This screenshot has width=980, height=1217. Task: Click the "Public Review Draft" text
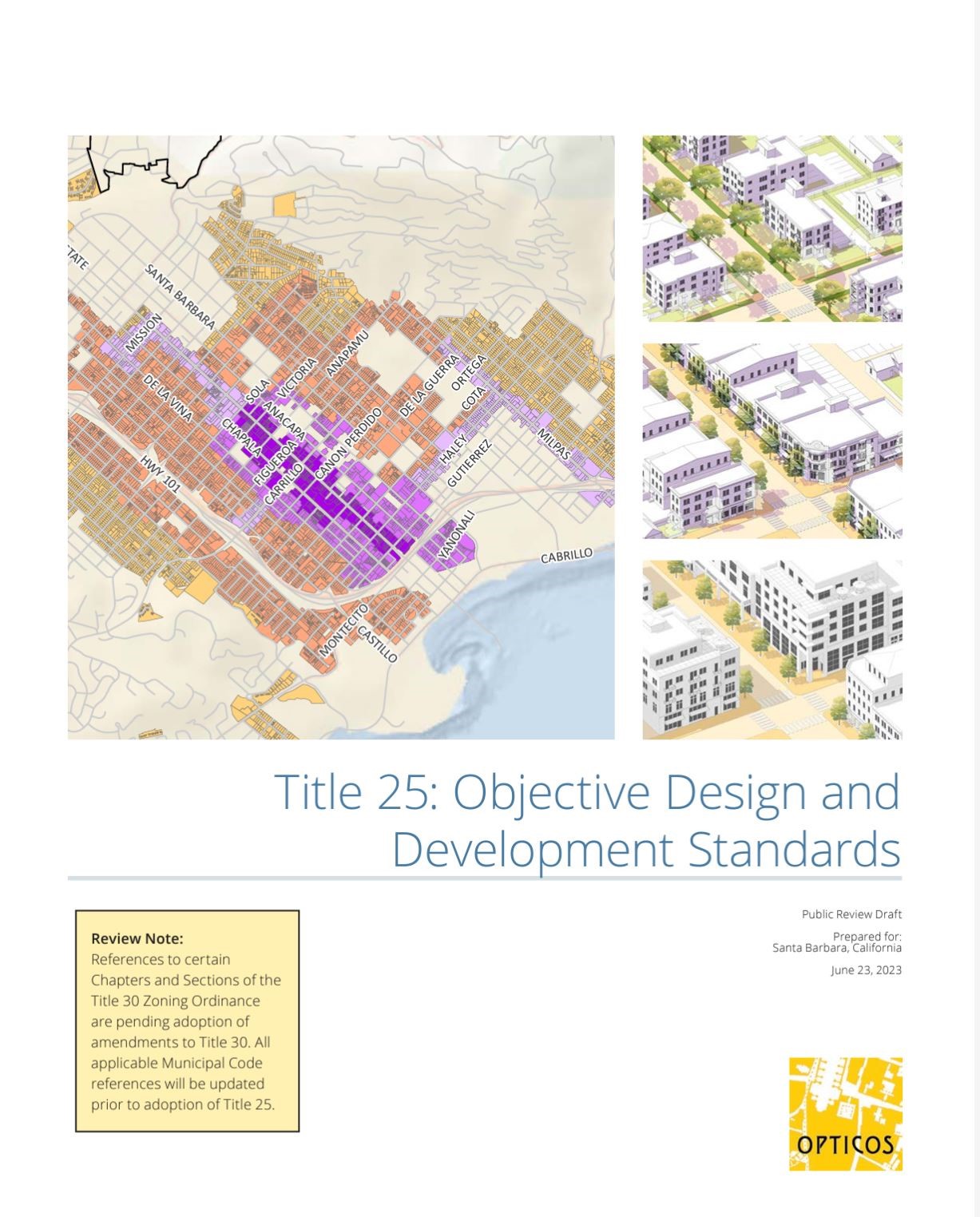coord(851,914)
